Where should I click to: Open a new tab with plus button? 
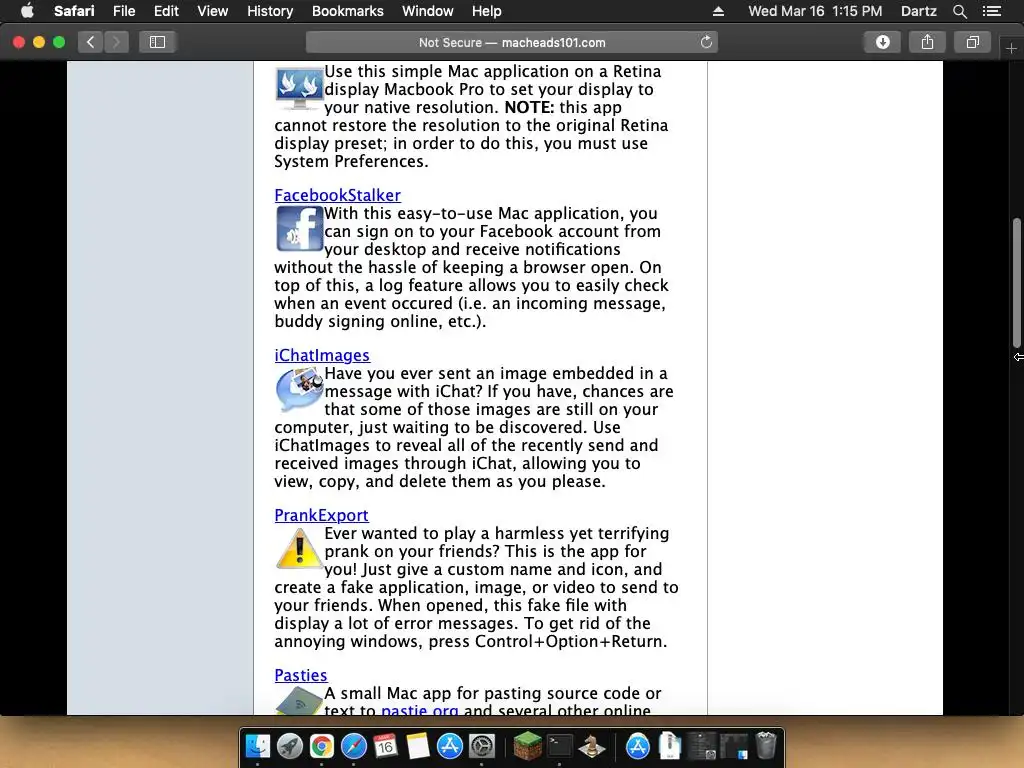point(1011,48)
